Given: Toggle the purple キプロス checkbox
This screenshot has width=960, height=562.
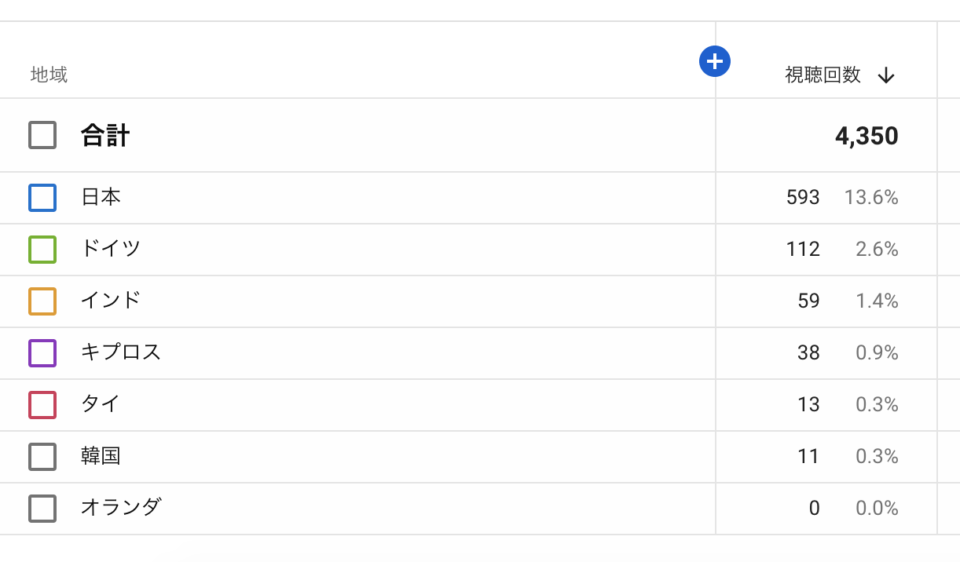Looking at the screenshot, I should click(x=42, y=353).
